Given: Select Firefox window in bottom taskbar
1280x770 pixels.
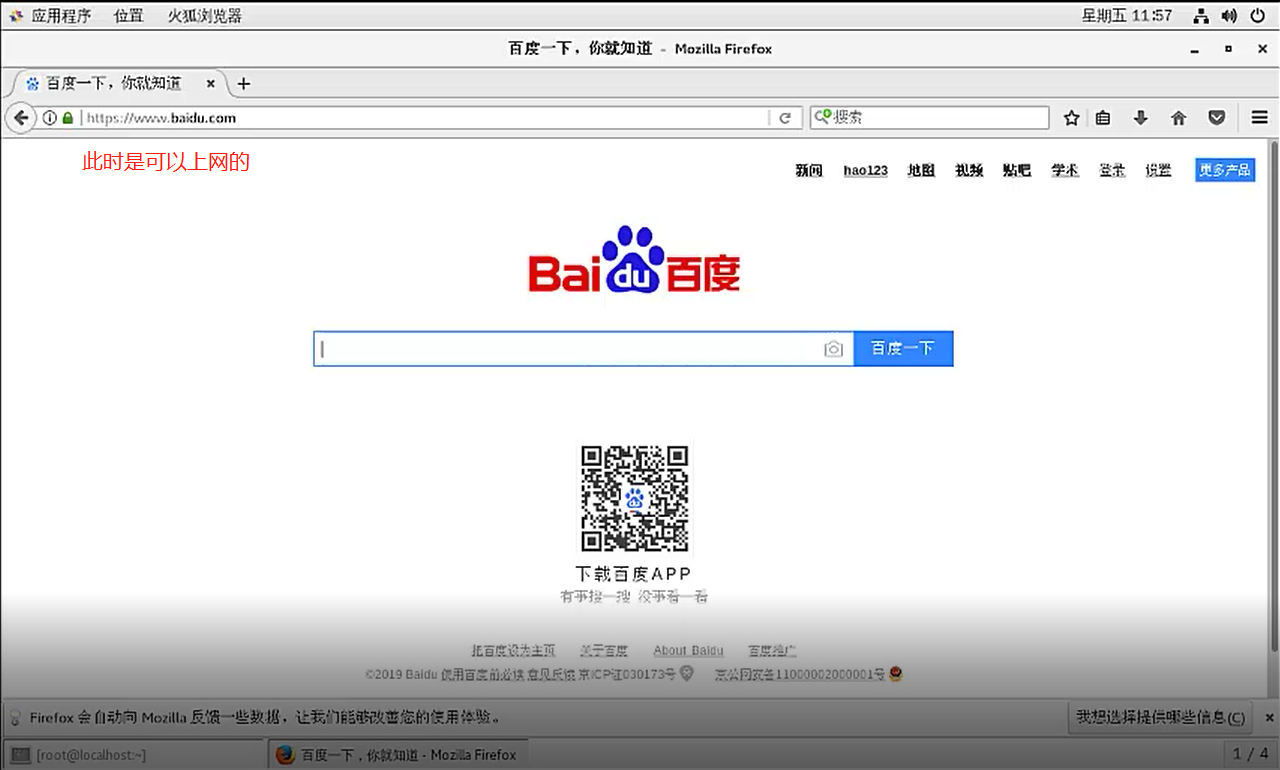Looking at the screenshot, I should [x=398, y=754].
